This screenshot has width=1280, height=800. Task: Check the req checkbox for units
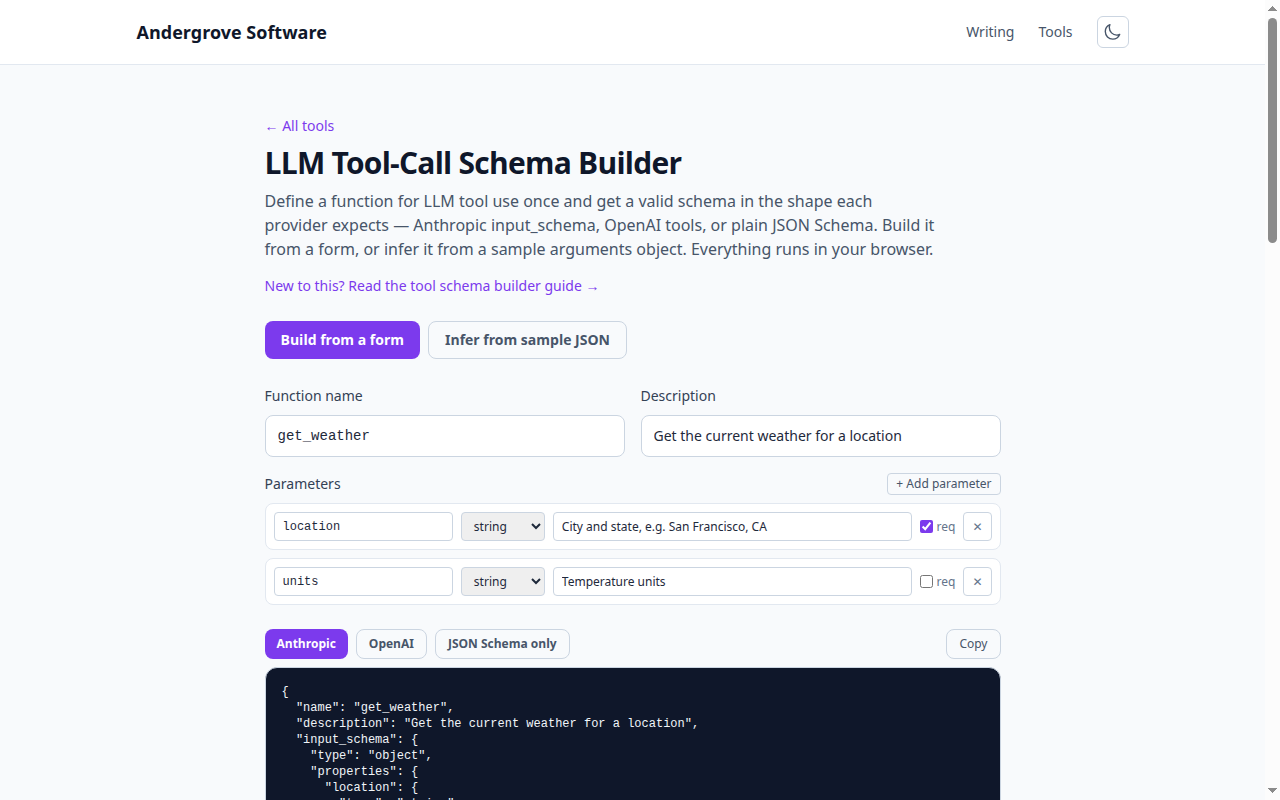[x=926, y=582]
